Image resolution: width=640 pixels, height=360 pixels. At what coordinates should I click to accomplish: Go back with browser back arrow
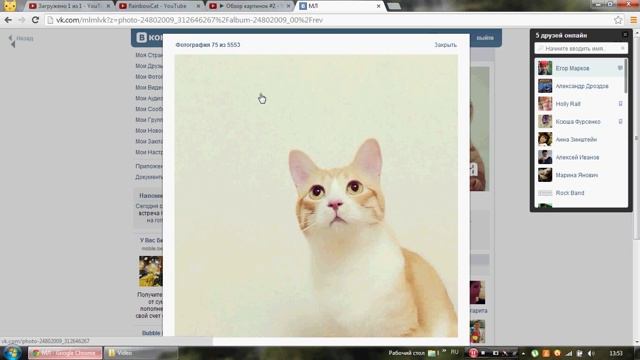pos(8,20)
